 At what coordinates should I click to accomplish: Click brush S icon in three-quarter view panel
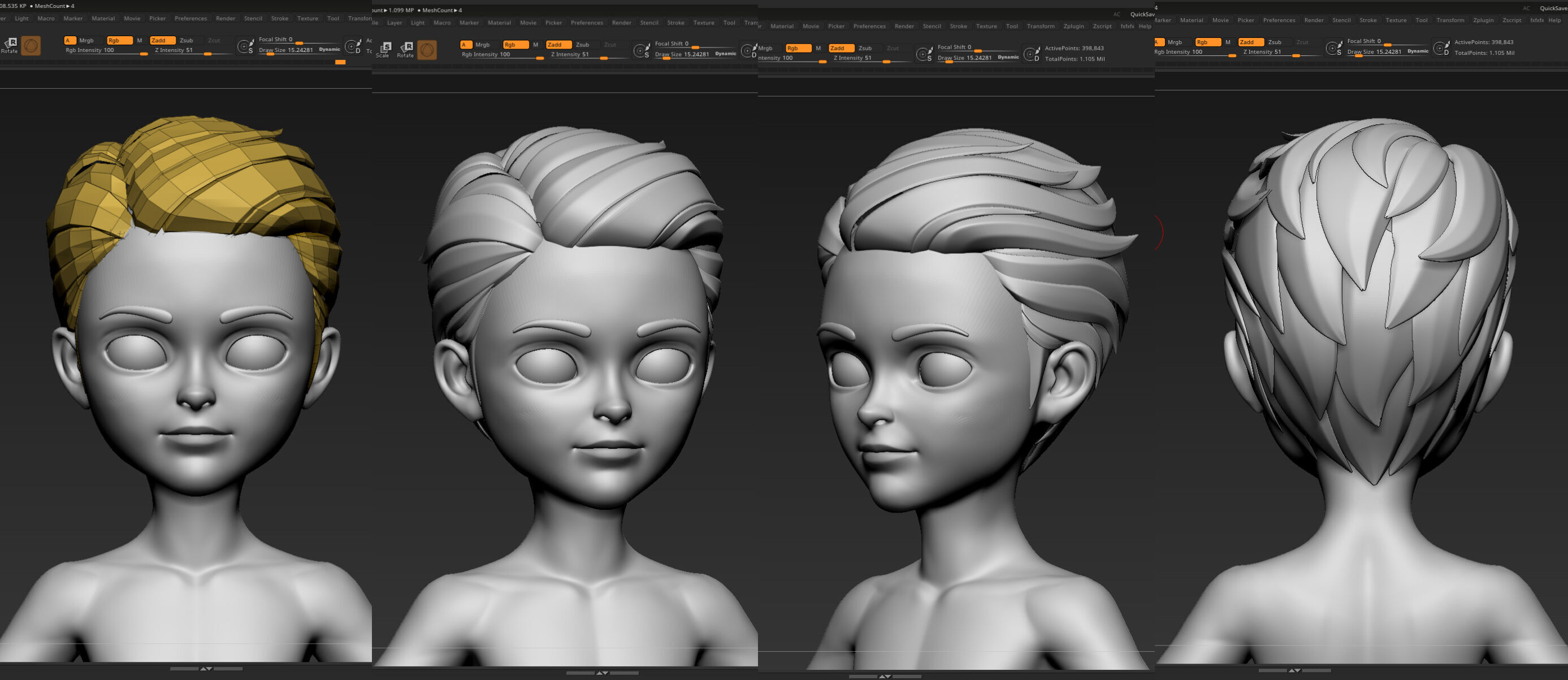pos(924,54)
